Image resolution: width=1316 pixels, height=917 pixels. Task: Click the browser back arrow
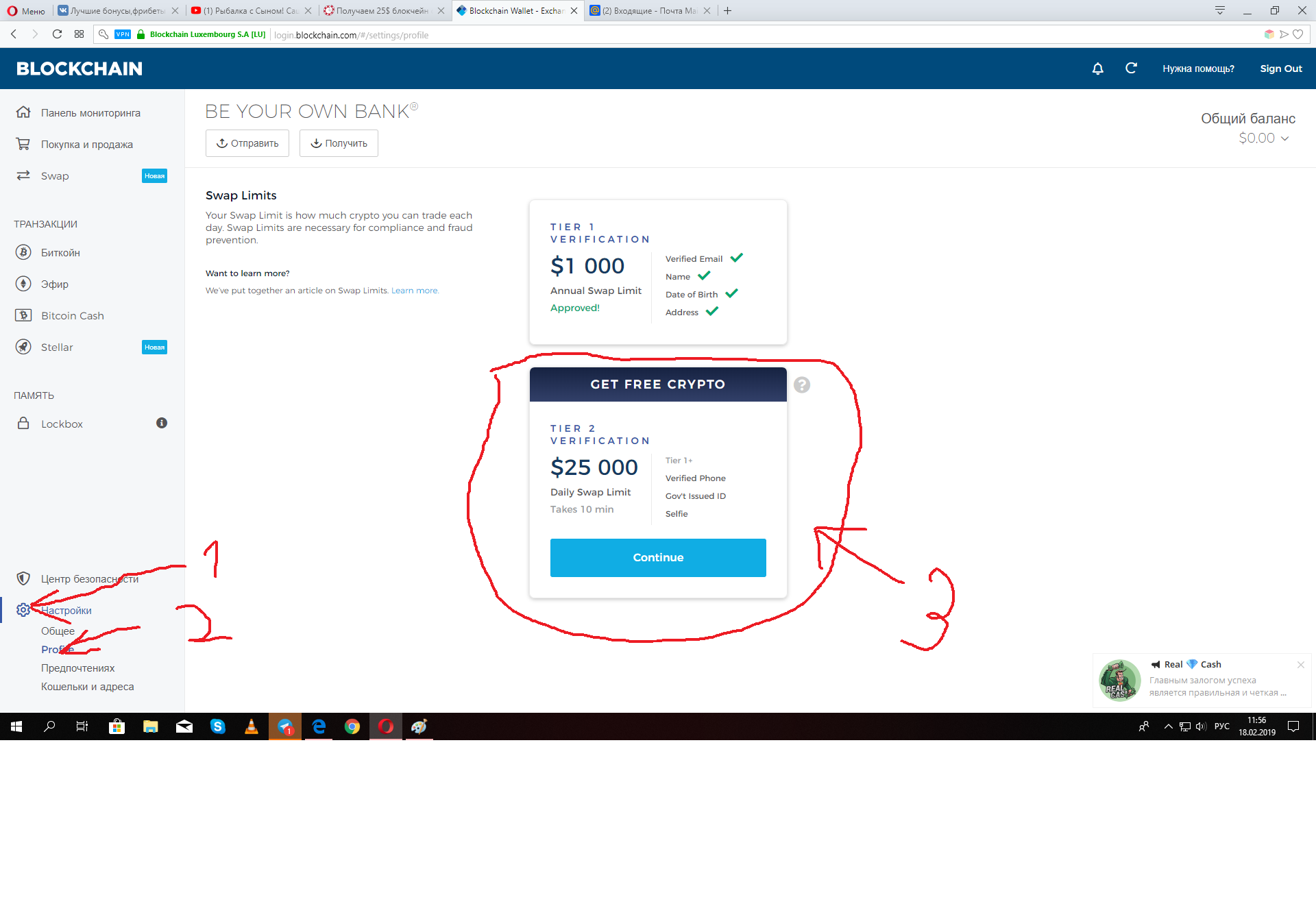[14, 34]
